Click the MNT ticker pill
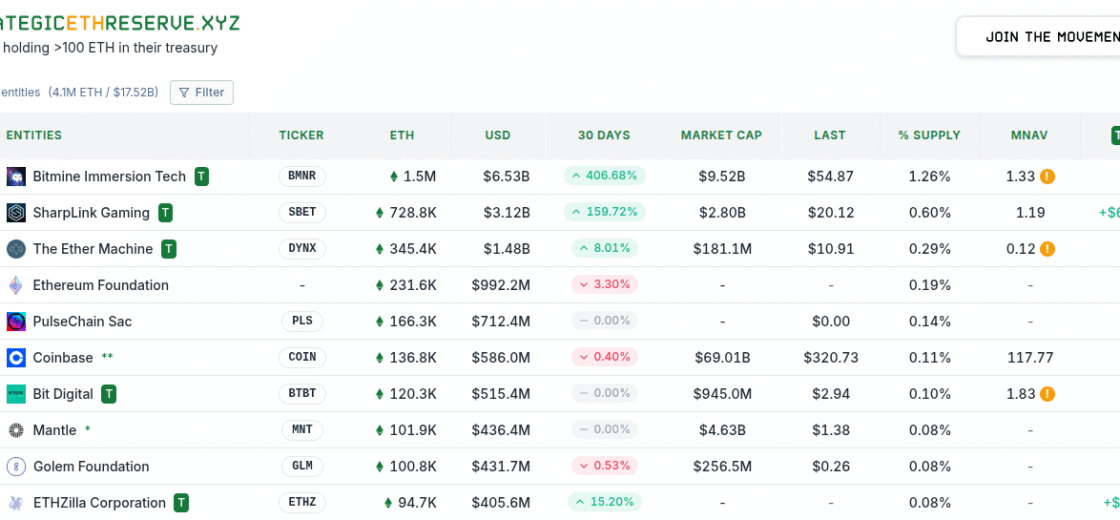Screen dimensions: 1120x520 coord(302,430)
